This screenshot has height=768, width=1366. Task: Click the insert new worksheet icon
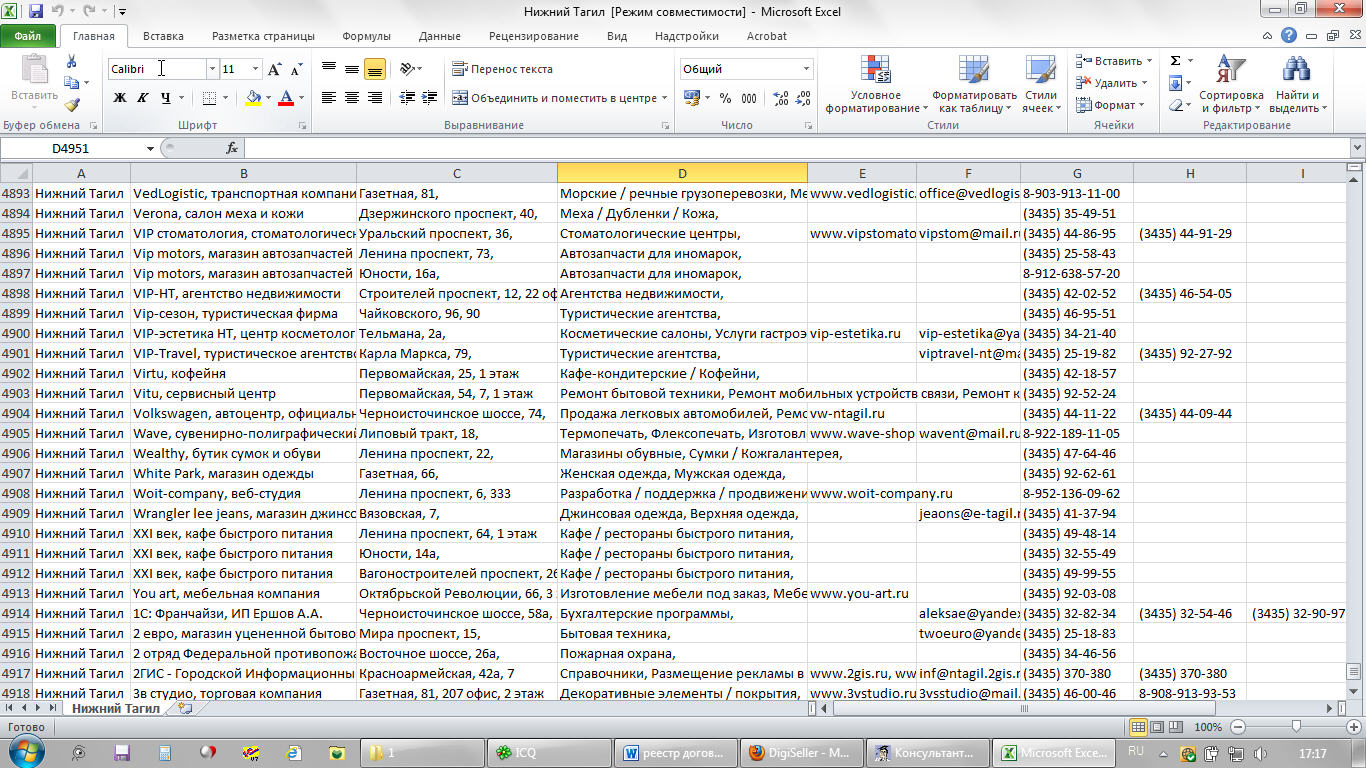click(x=184, y=708)
